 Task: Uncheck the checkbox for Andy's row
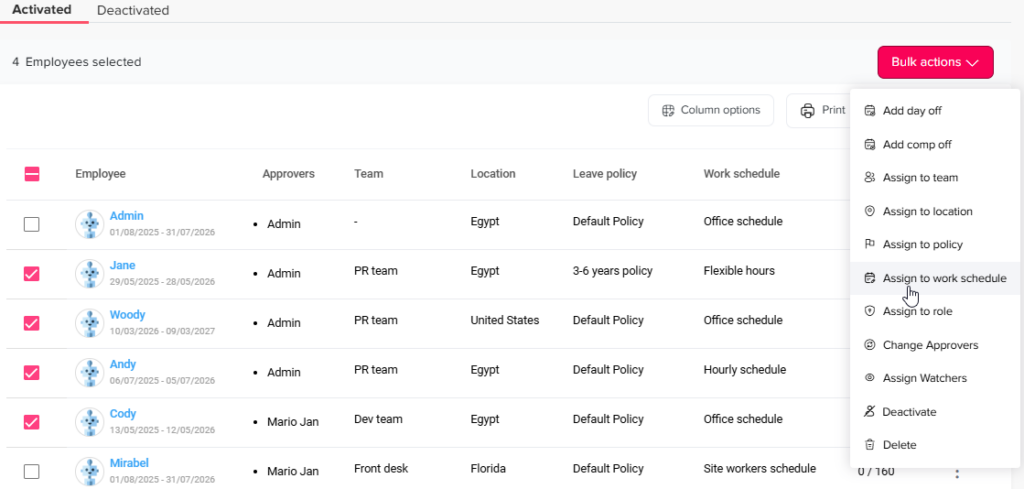[31, 373]
